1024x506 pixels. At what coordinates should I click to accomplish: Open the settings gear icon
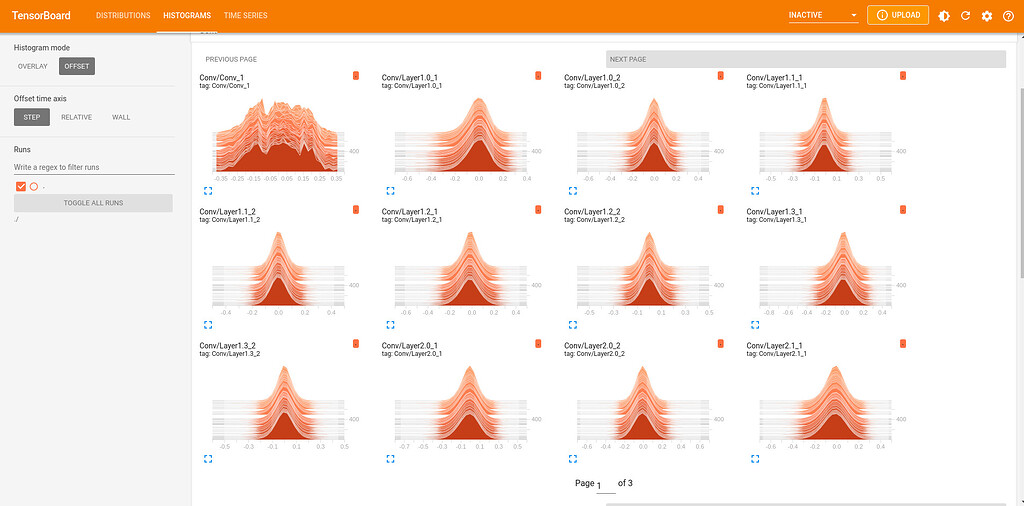point(987,16)
